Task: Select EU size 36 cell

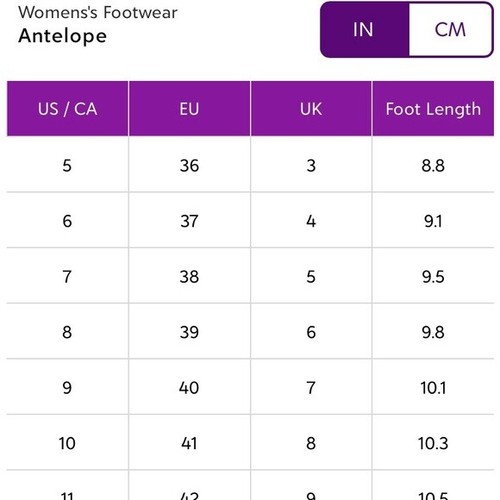Action: click(189, 165)
